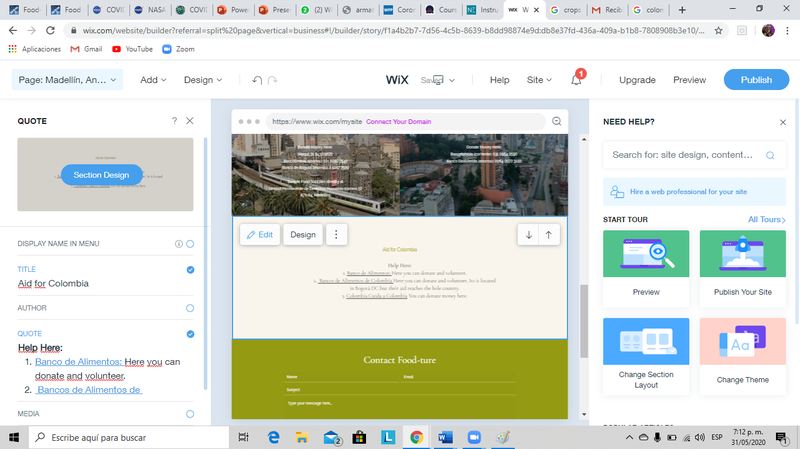This screenshot has height=449, width=800.
Task: Click Connect Your Domain link
Action: pos(398,121)
